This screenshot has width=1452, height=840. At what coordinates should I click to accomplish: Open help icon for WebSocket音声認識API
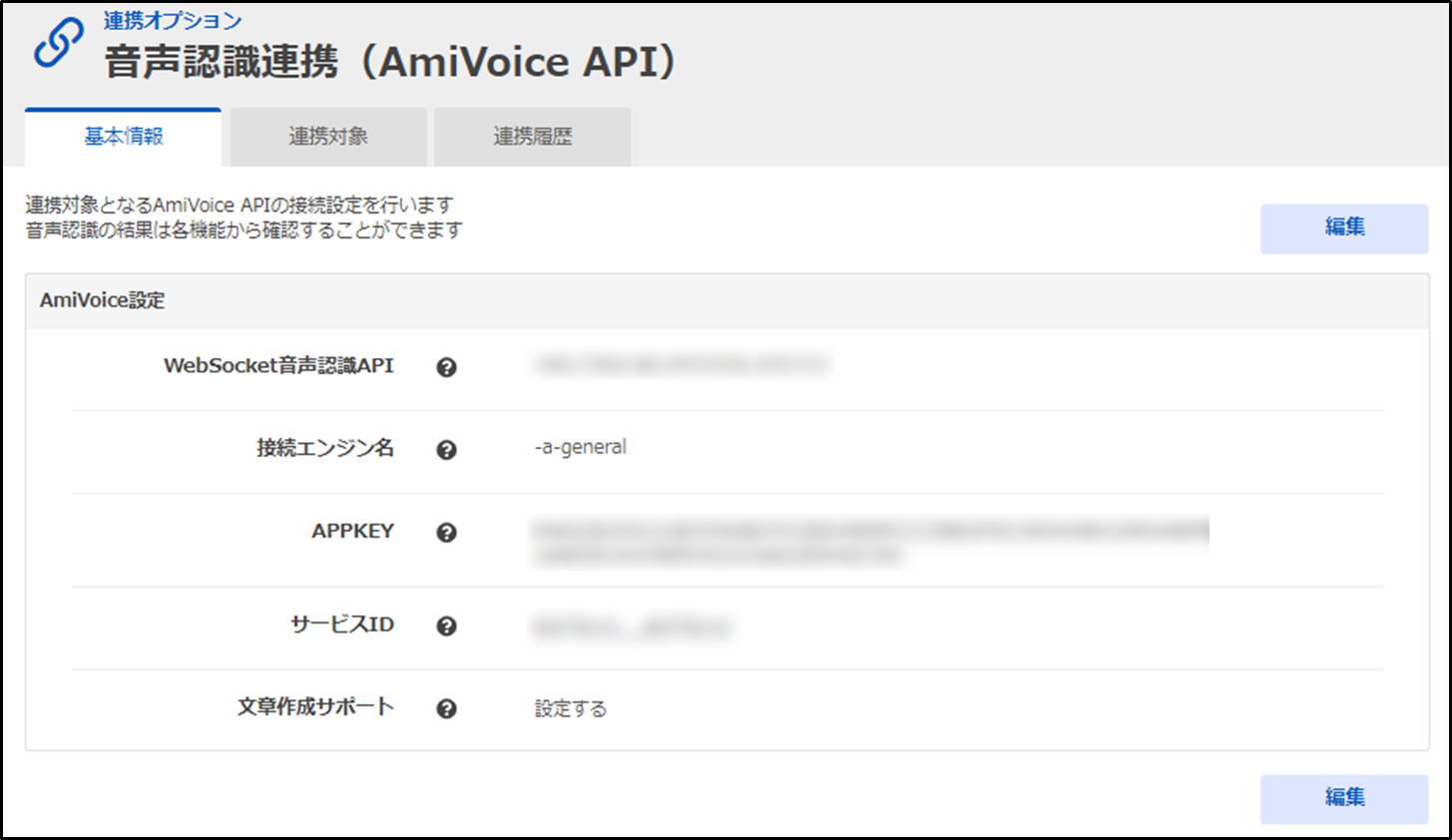click(x=446, y=367)
